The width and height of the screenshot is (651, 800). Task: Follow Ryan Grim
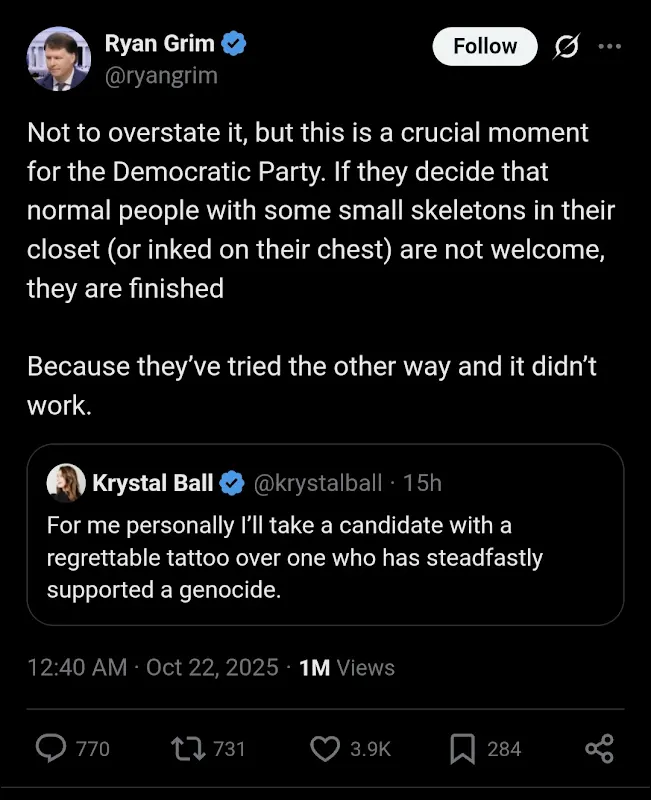[x=485, y=46]
